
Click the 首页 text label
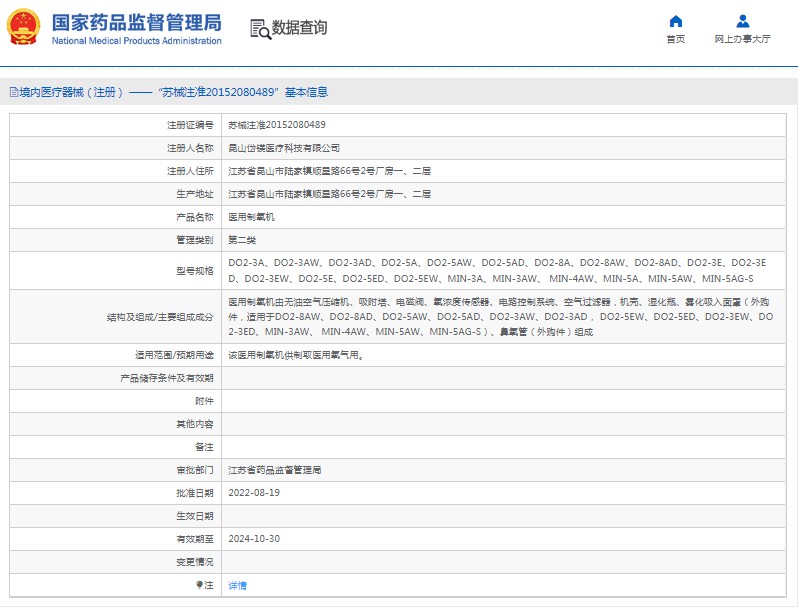[x=676, y=40]
